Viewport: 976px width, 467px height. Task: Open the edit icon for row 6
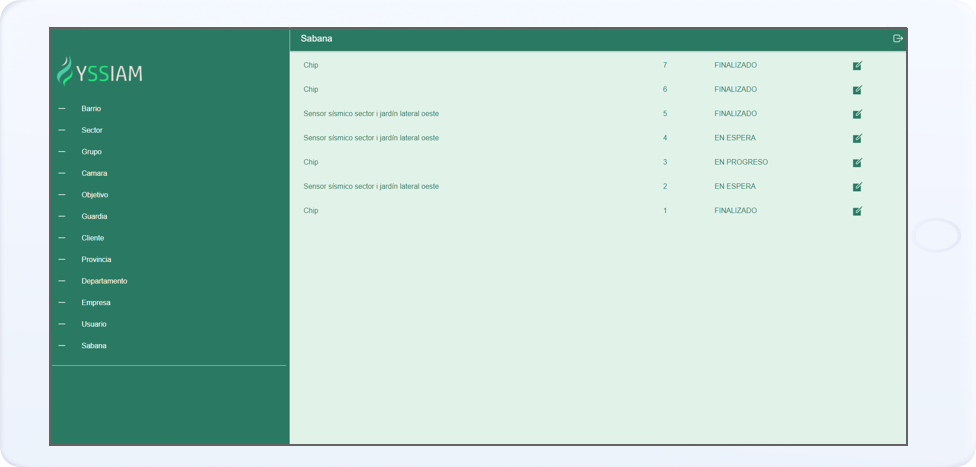click(857, 90)
